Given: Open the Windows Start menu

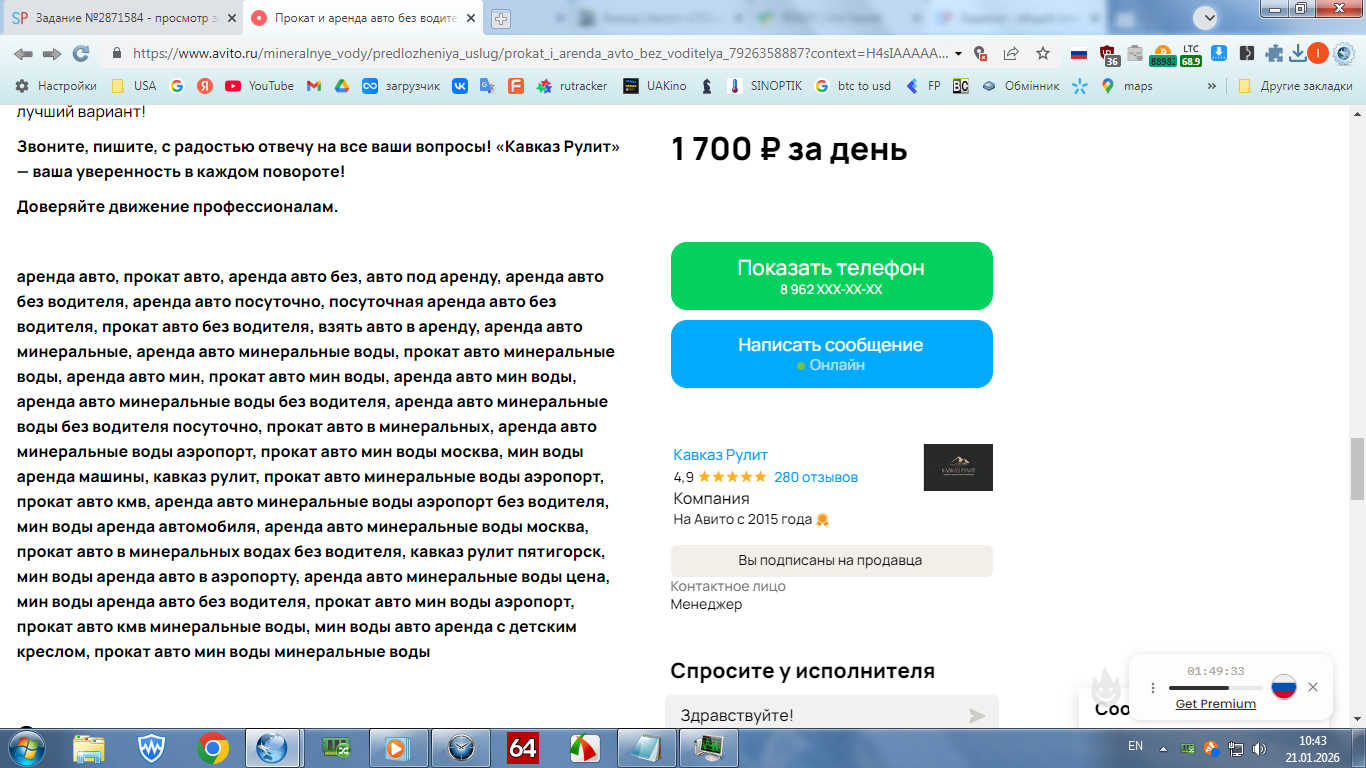Looking at the screenshot, I should pos(26,747).
